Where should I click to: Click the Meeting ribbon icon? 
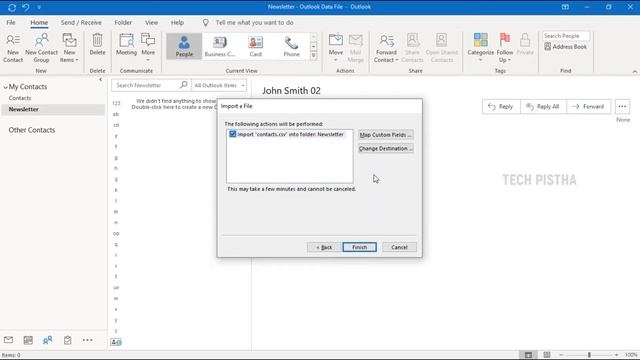[126, 44]
